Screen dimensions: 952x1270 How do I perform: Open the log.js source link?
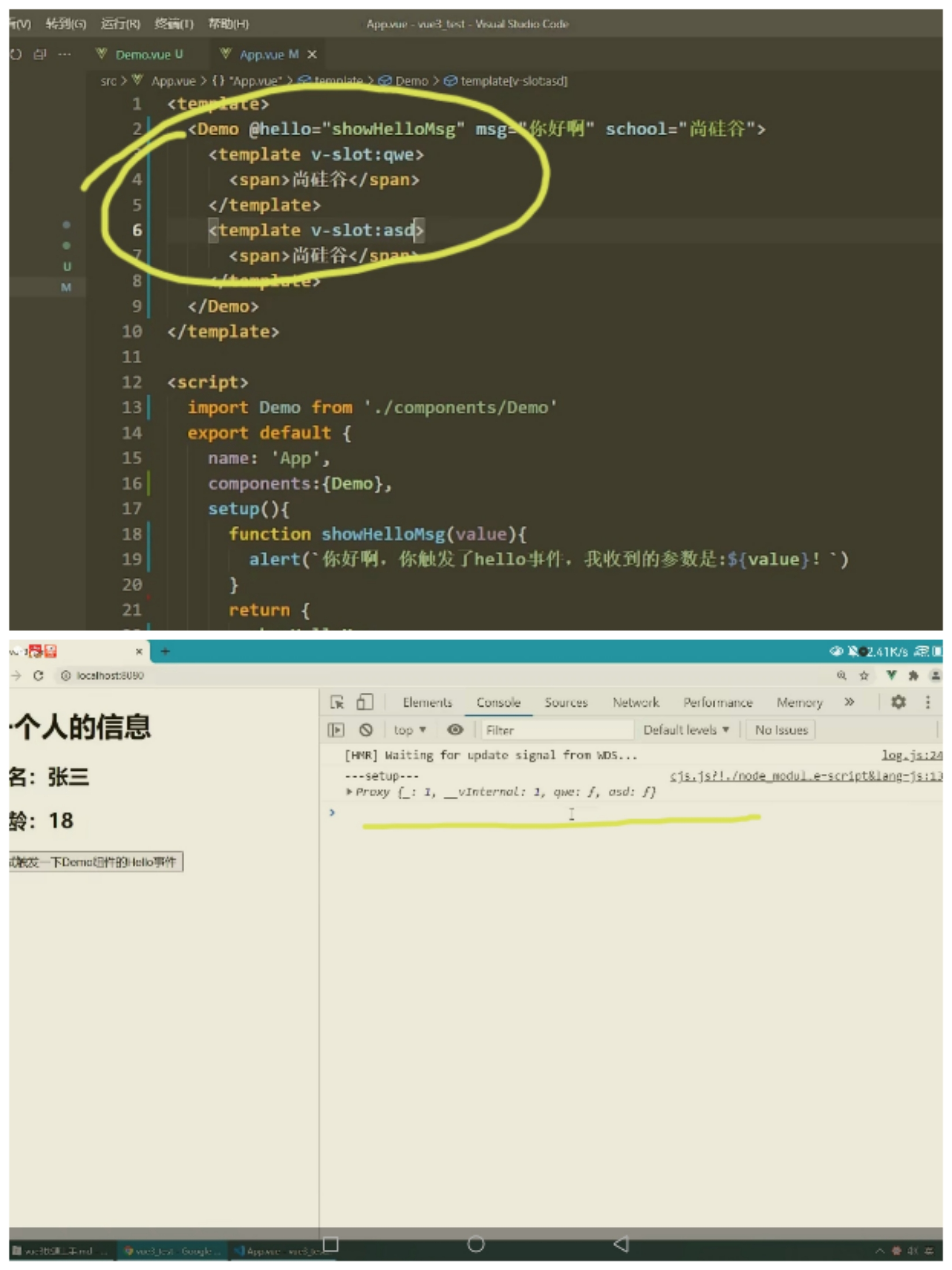tap(911, 755)
